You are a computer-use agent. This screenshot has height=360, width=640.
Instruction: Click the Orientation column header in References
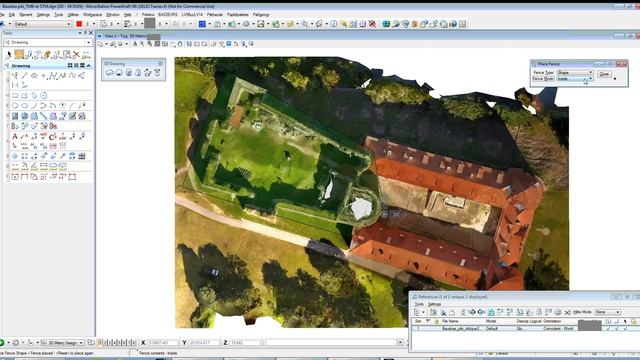click(x=552, y=322)
